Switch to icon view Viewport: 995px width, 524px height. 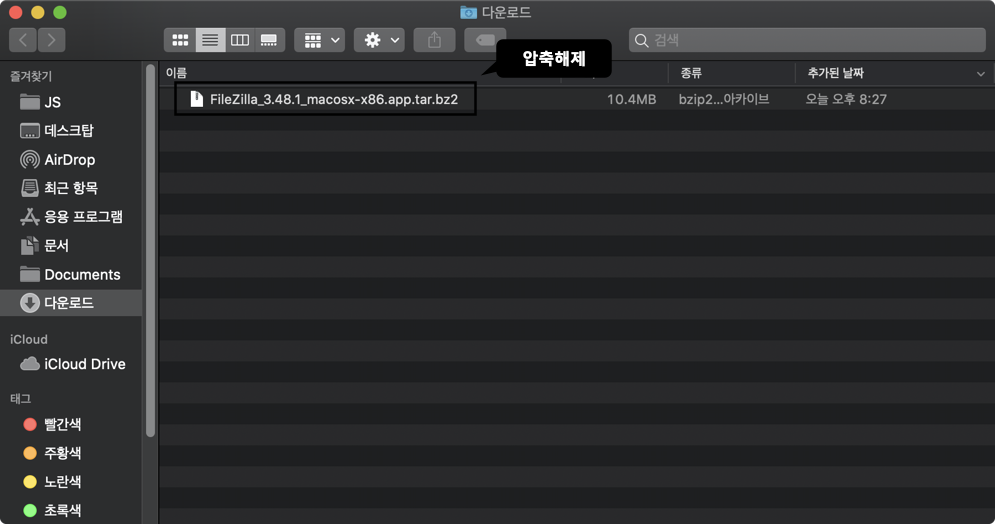pyautogui.click(x=180, y=40)
